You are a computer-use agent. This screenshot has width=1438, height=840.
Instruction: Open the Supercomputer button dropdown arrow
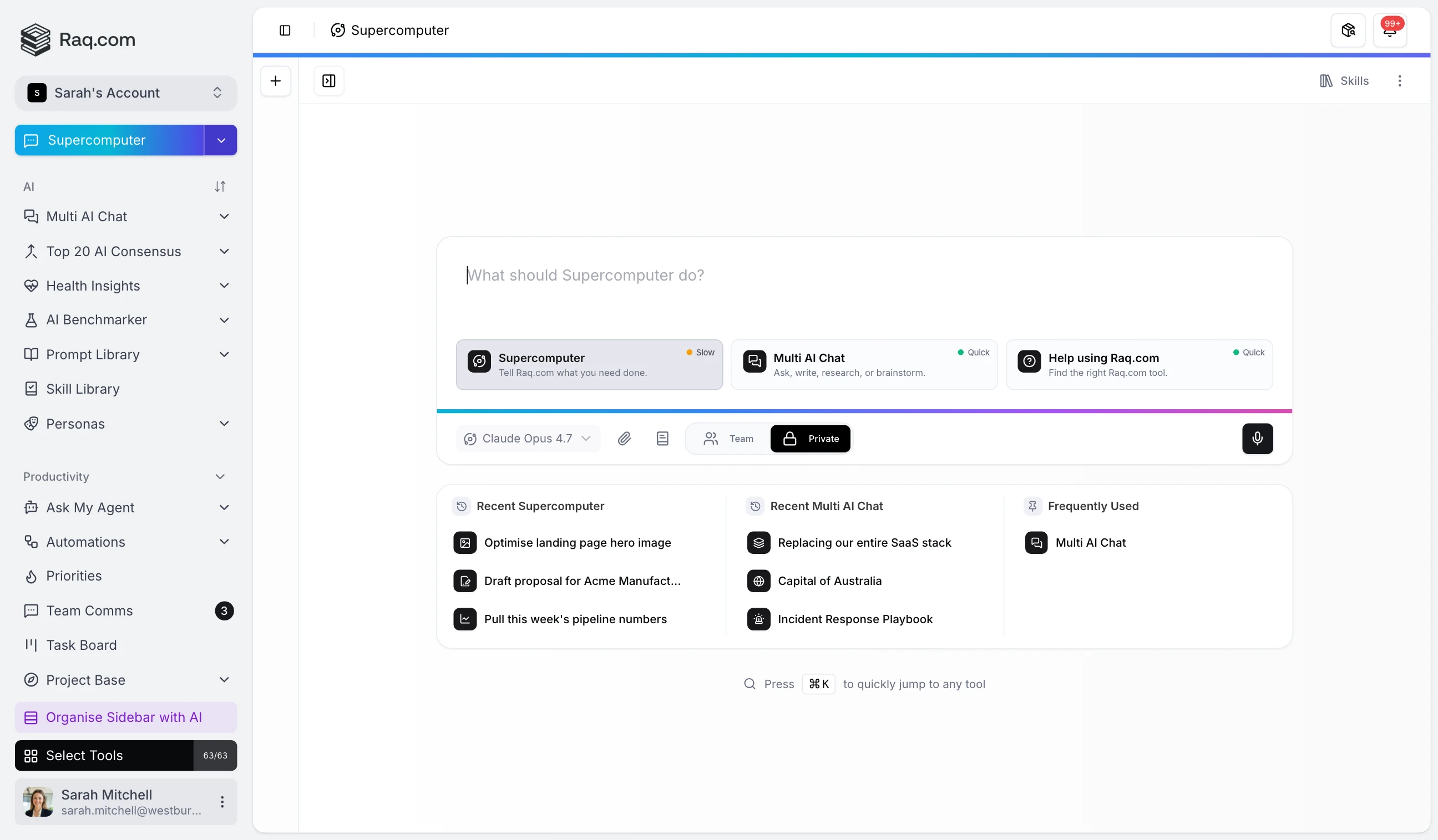point(221,140)
